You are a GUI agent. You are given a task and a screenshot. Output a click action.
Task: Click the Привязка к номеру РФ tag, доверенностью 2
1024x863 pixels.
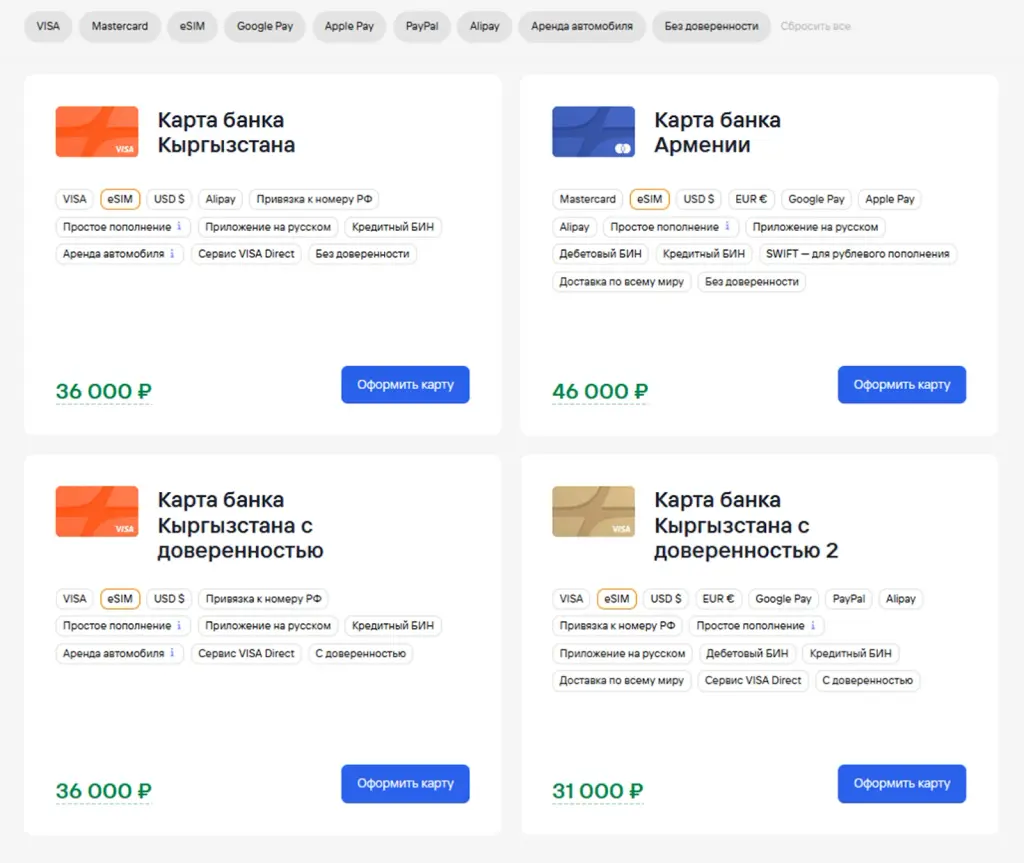click(x=617, y=625)
